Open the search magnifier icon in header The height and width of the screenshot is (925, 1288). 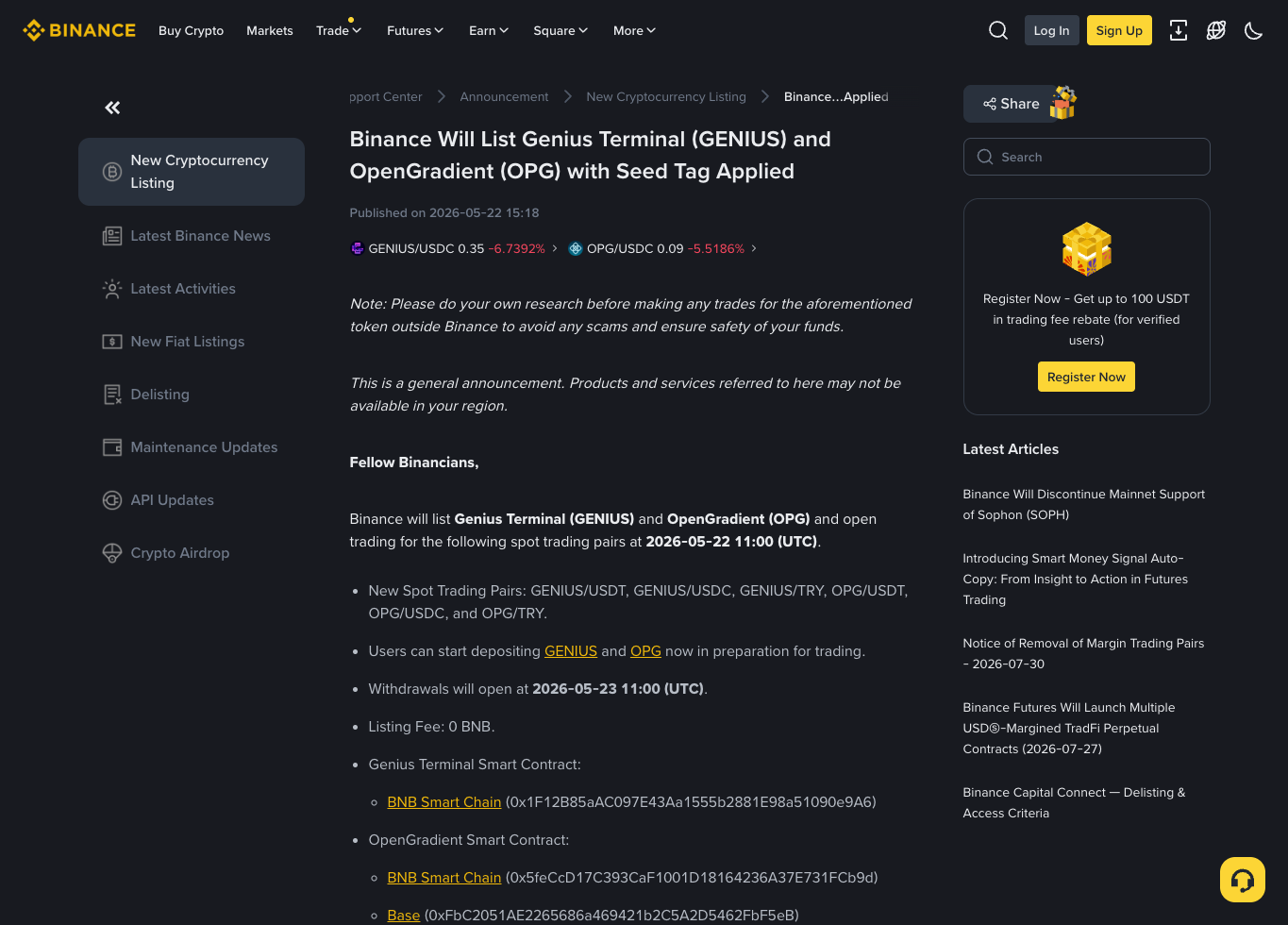(998, 30)
